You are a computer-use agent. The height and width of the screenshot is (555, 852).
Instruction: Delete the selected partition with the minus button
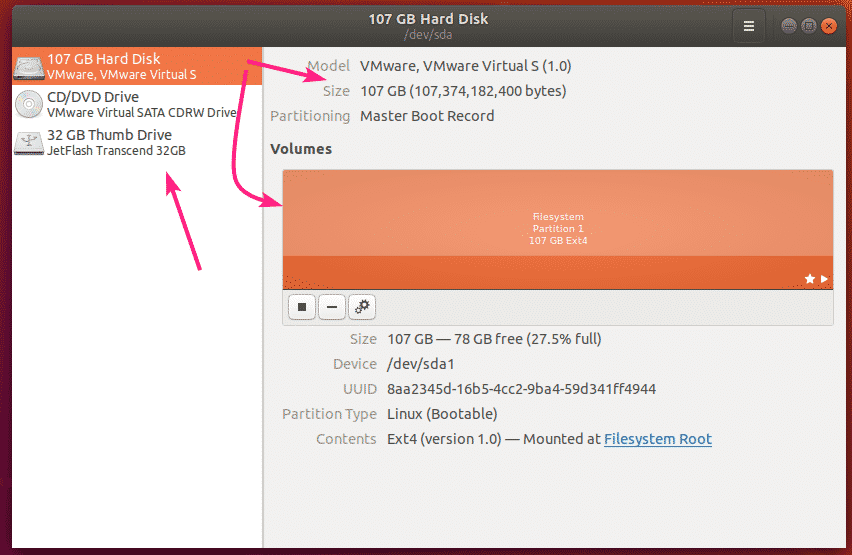click(331, 307)
